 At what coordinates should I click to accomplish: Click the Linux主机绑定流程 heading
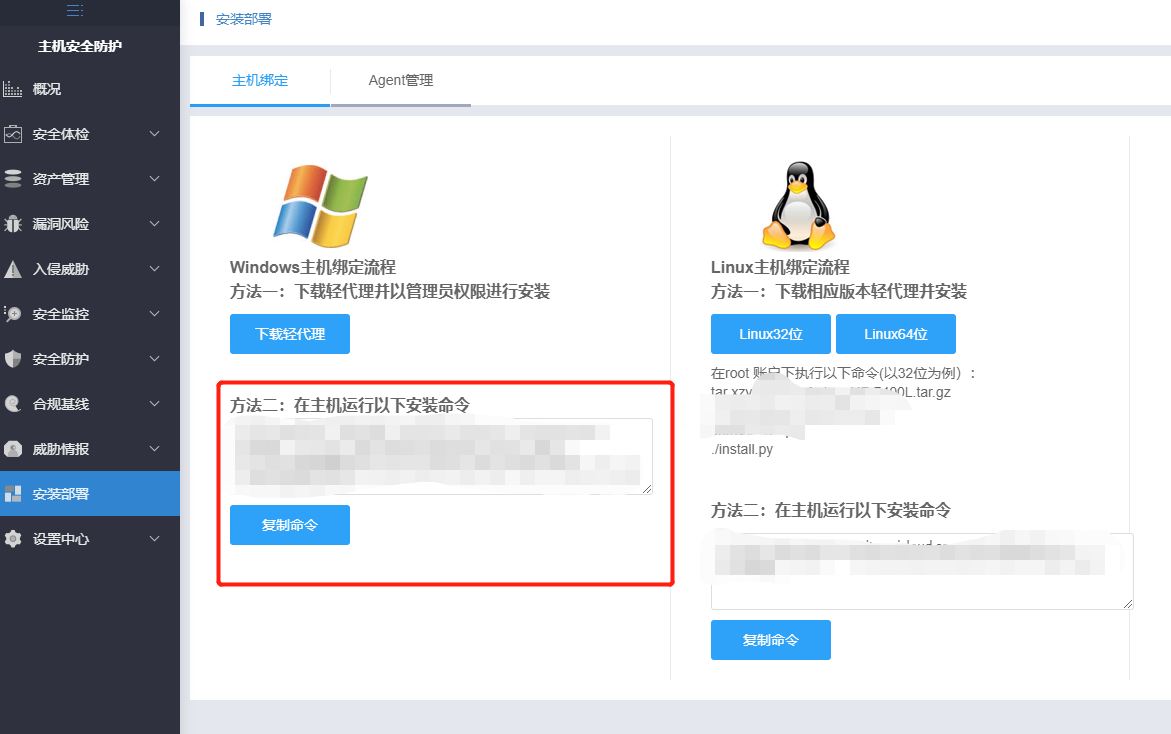tap(780, 267)
